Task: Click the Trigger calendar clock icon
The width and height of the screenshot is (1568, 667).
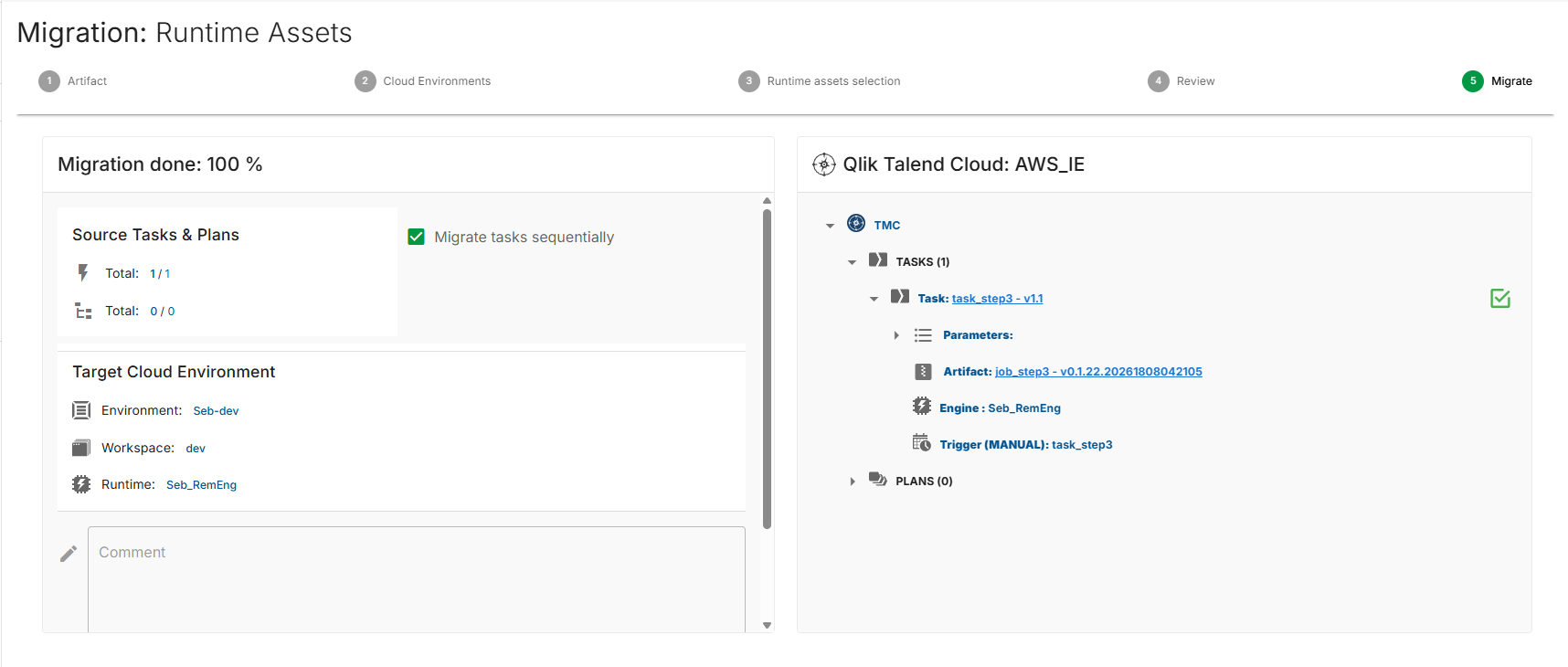Action: click(x=921, y=443)
